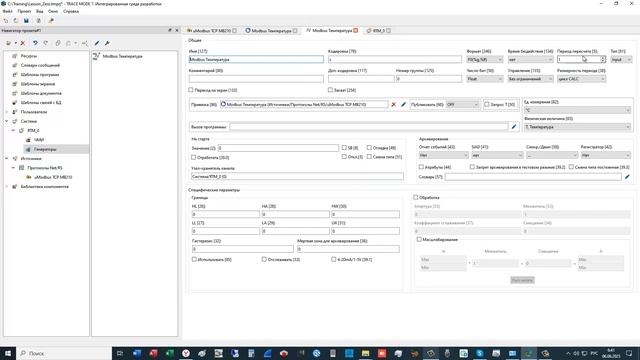The image size is (640, 360).
Task: Switch to the RTM_0 tab
Action: coord(378,31)
